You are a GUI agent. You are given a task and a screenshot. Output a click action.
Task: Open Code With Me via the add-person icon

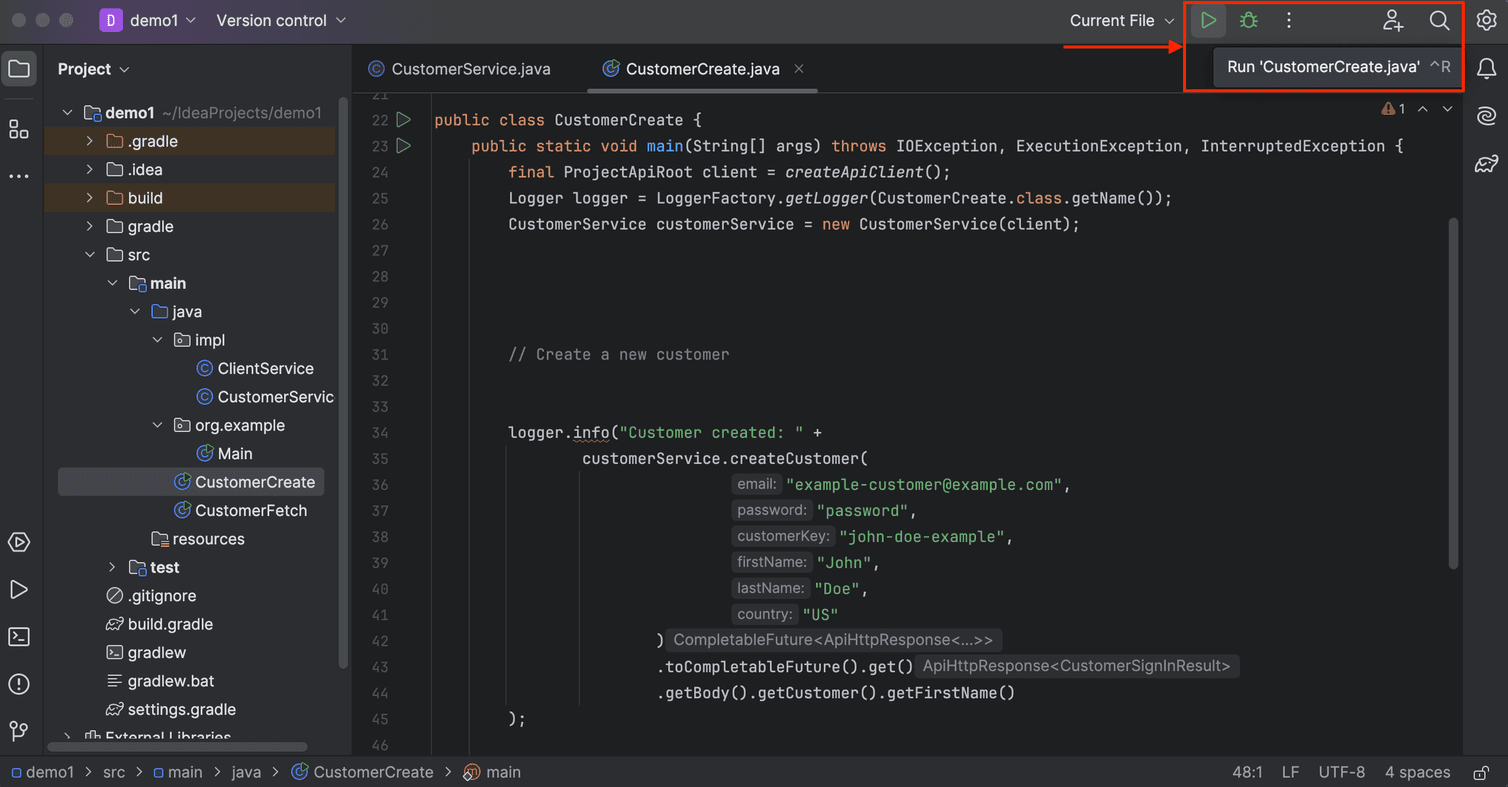(1393, 20)
